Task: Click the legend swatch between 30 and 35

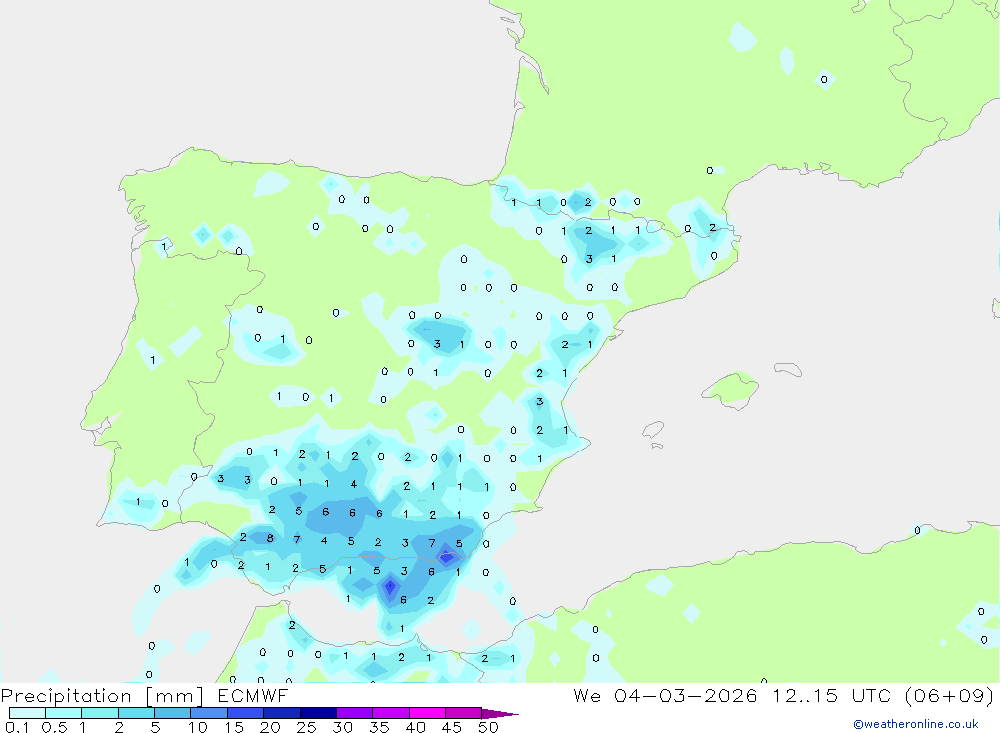Action: (355, 713)
